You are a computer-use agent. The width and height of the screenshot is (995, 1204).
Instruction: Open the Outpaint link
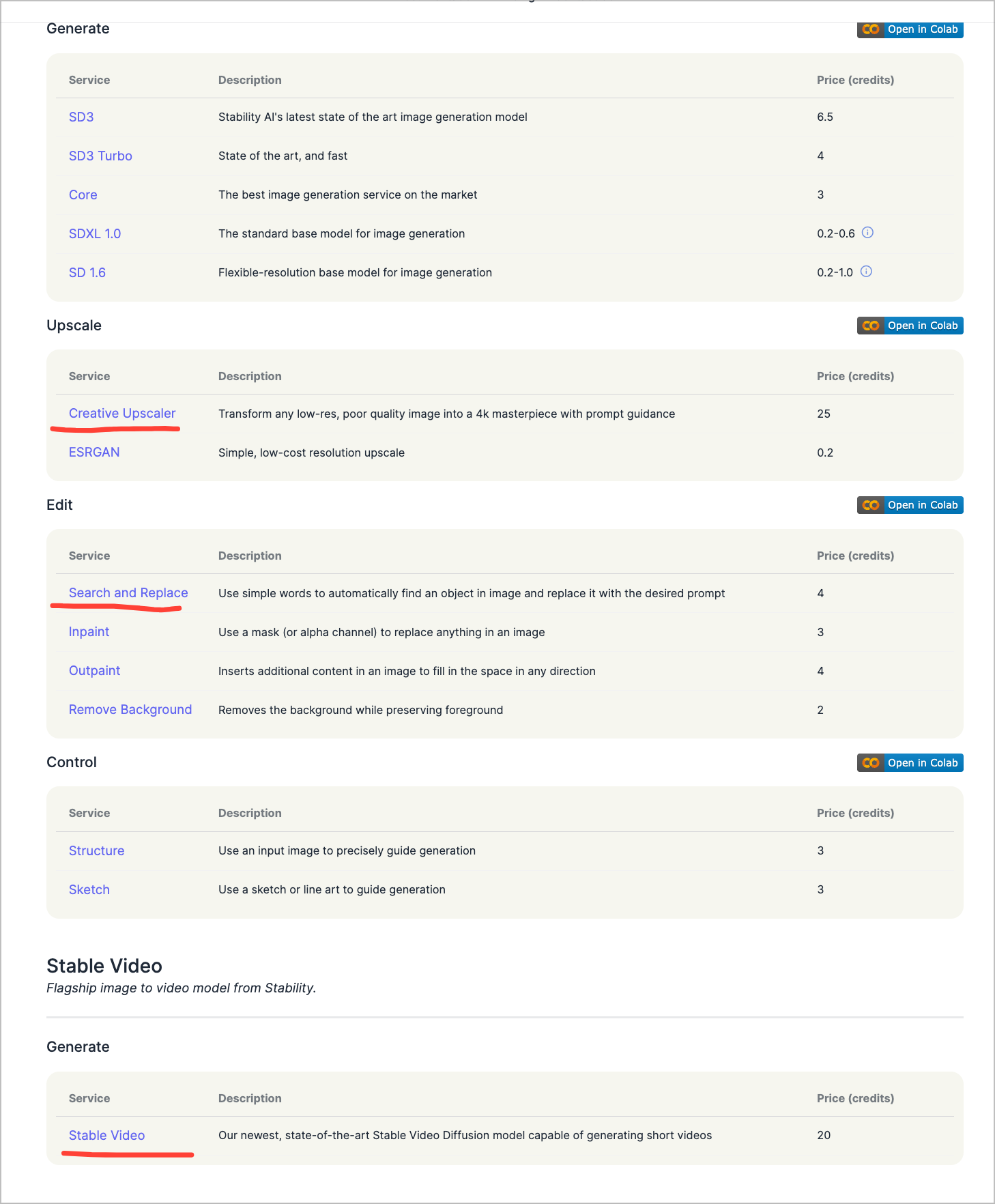94,670
